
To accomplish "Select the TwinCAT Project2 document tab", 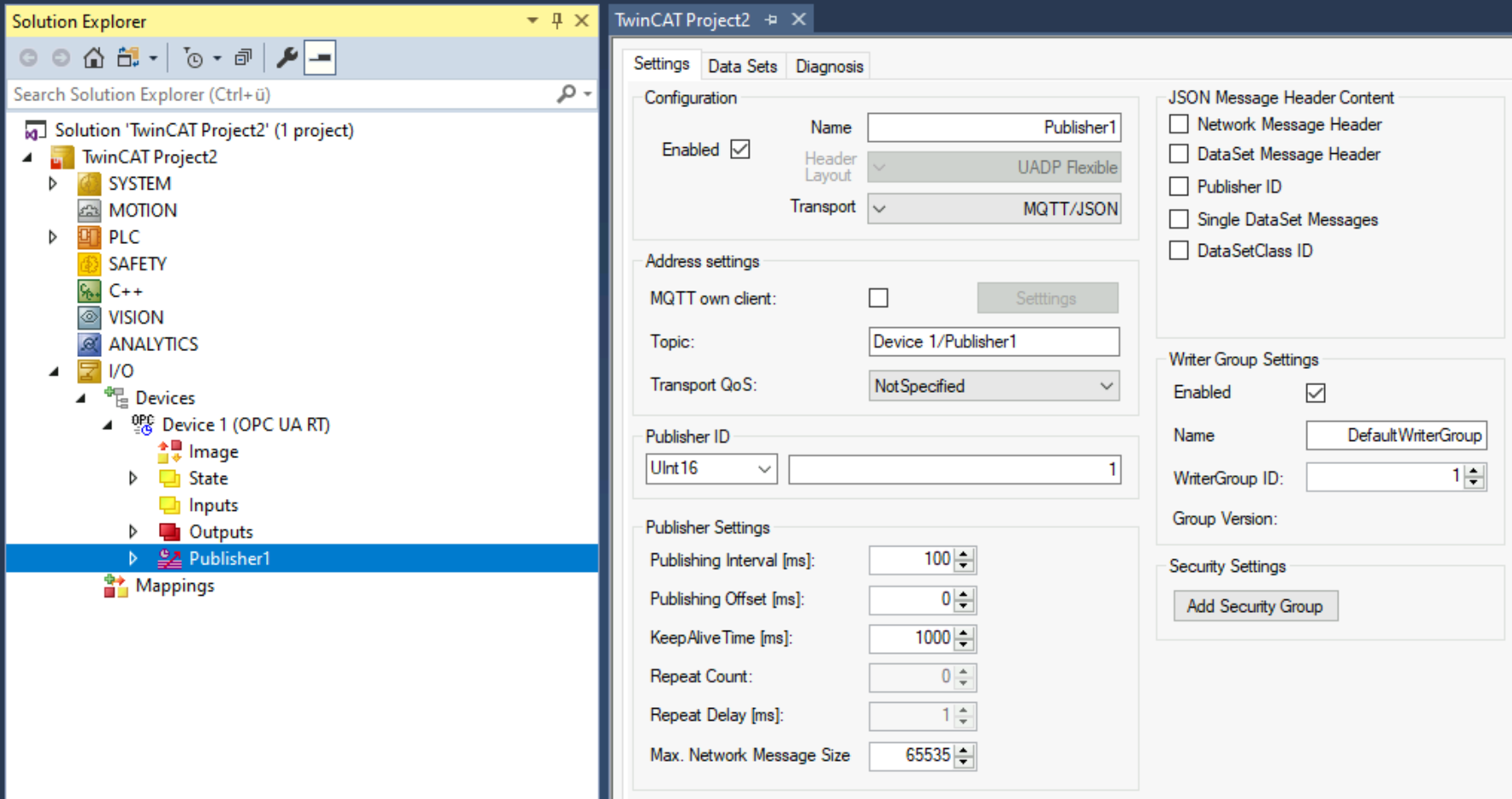I will click(x=682, y=20).
